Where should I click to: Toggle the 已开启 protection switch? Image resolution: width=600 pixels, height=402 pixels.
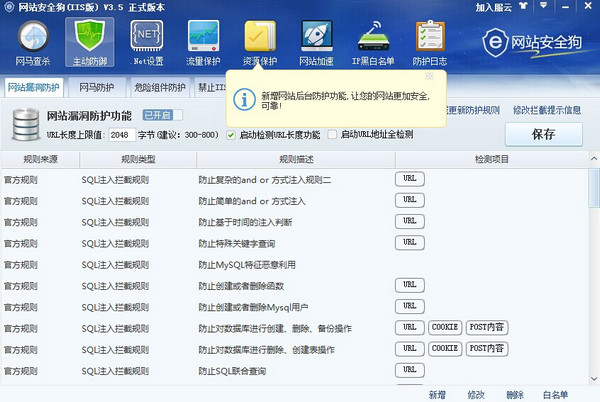[163, 115]
